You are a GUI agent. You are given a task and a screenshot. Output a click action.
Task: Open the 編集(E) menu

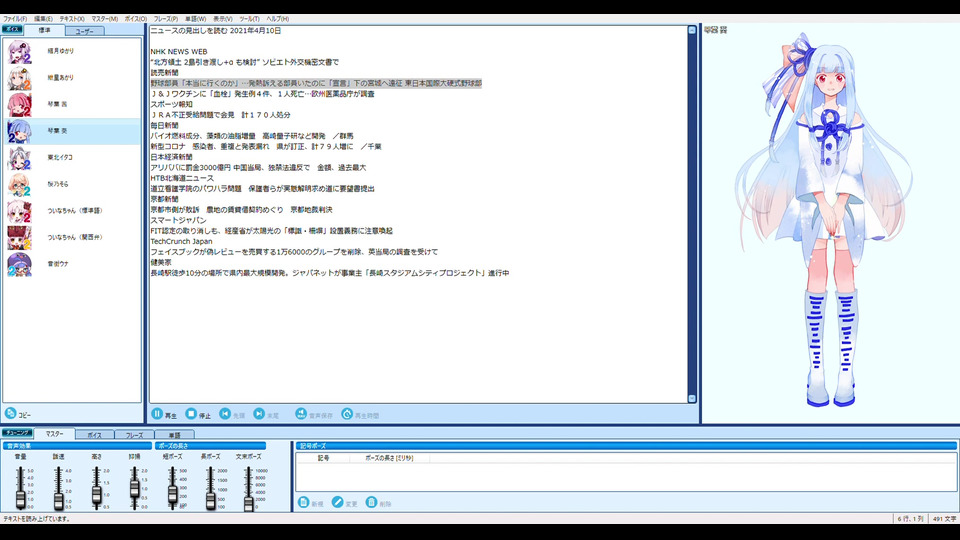[43, 19]
